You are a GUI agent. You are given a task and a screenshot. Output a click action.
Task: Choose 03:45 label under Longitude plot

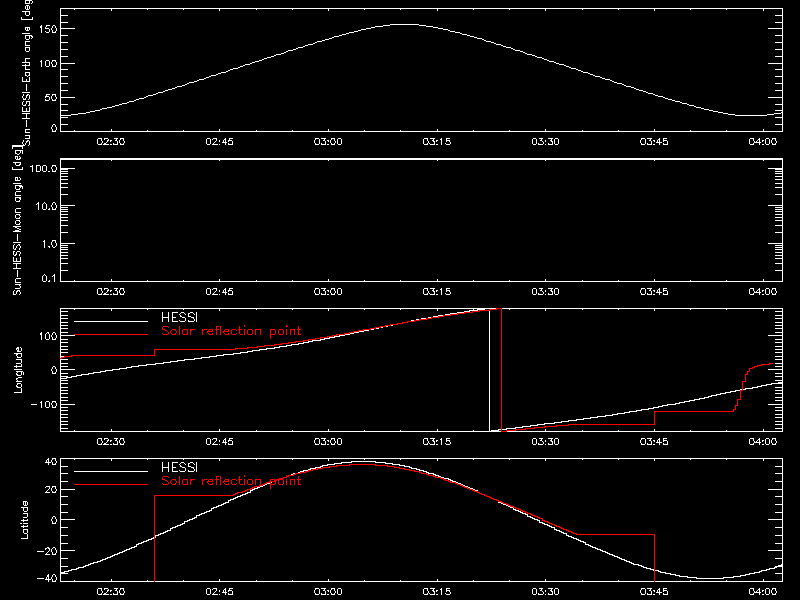(654, 441)
